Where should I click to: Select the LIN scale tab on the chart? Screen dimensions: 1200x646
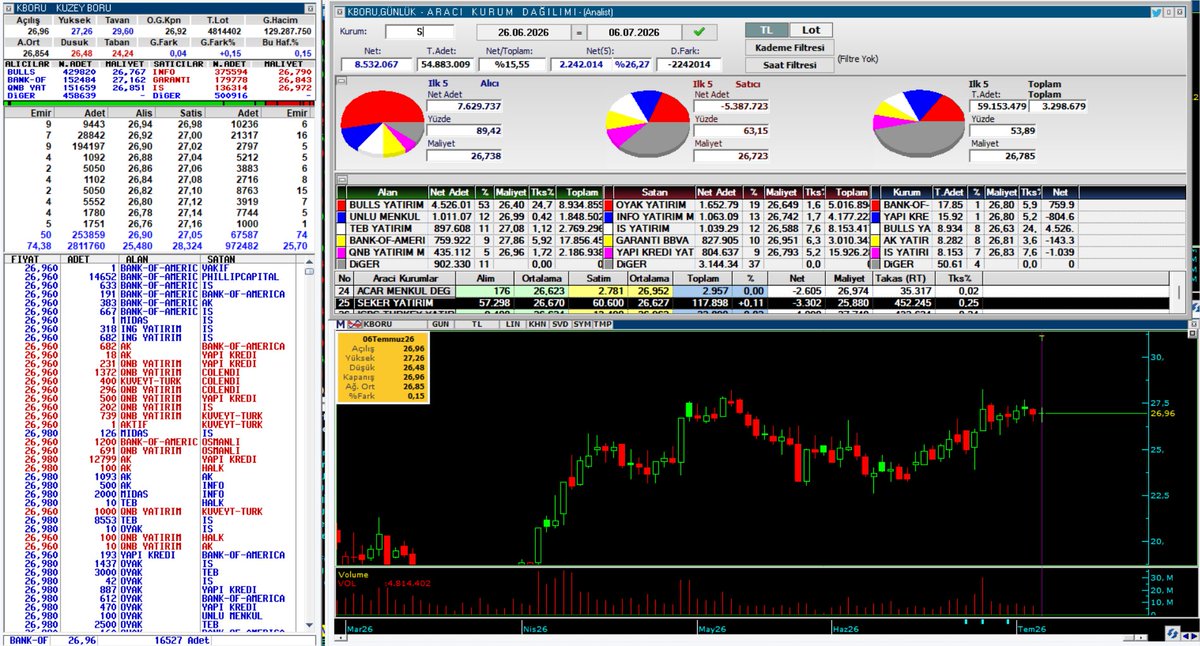pos(513,324)
